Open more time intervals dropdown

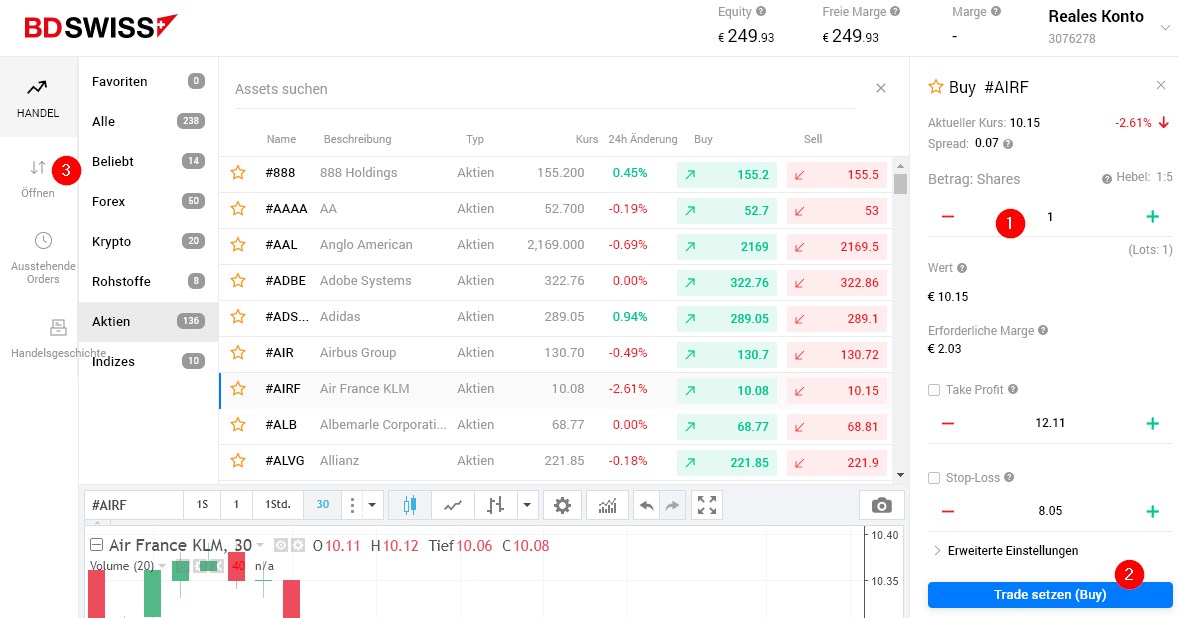[x=371, y=505]
